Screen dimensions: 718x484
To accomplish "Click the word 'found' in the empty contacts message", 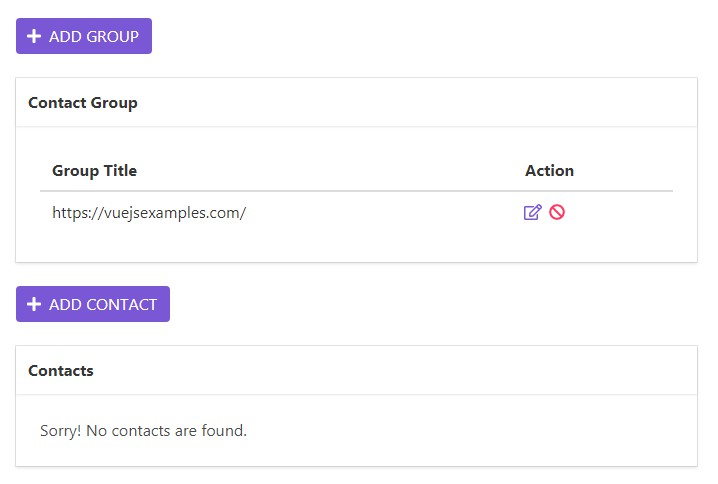I will pos(224,431).
